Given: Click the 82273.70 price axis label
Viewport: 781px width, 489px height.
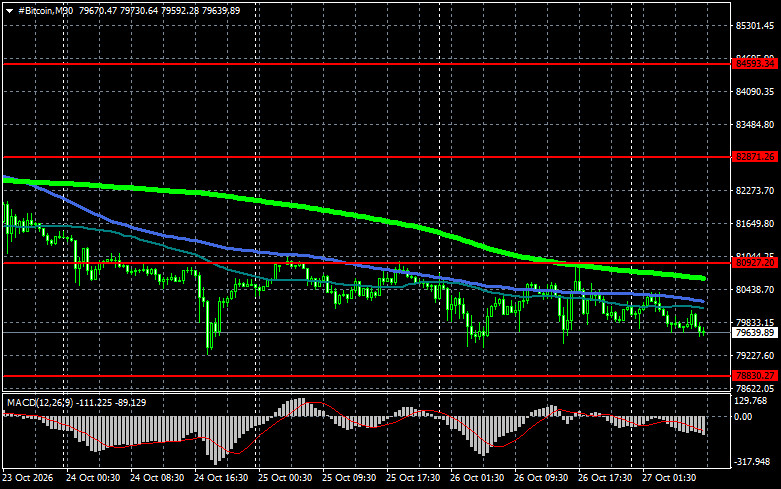Looking at the screenshot, I should point(755,191).
